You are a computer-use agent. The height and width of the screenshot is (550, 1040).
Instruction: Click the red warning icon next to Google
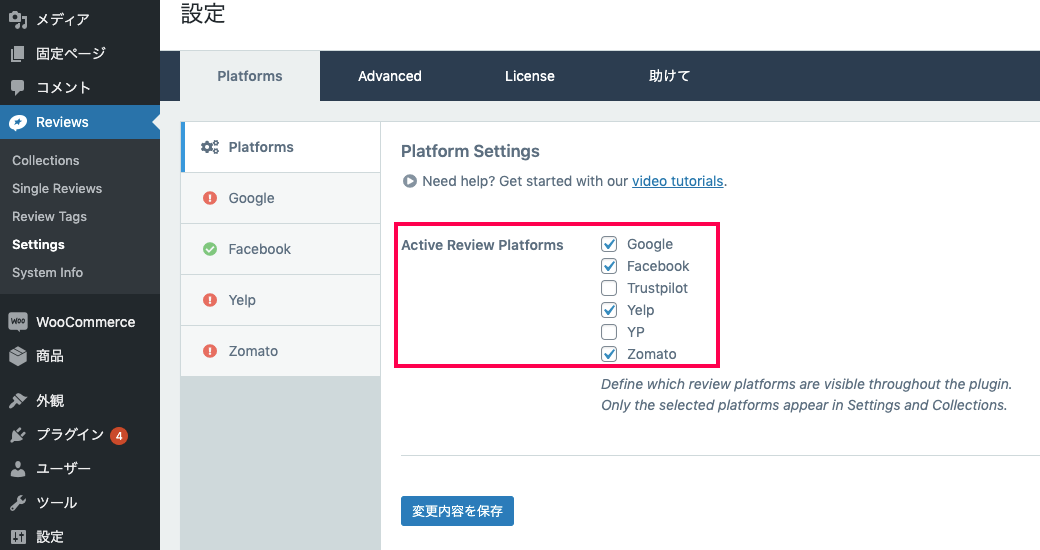click(x=210, y=198)
